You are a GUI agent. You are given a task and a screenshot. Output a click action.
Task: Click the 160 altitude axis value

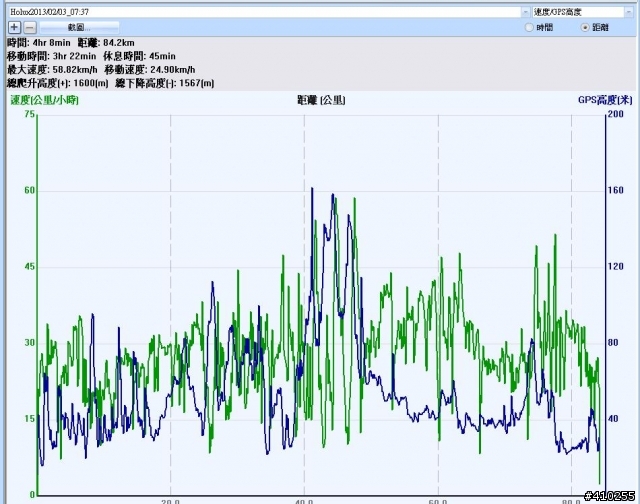pos(616,190)
